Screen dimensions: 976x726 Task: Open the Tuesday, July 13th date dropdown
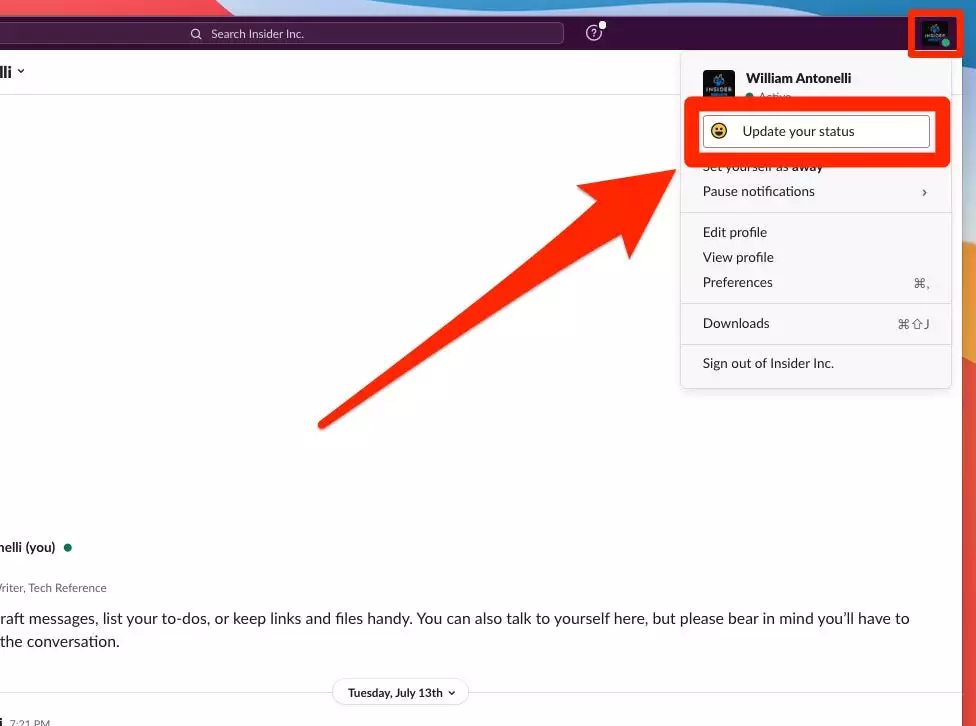click(400, 692)
